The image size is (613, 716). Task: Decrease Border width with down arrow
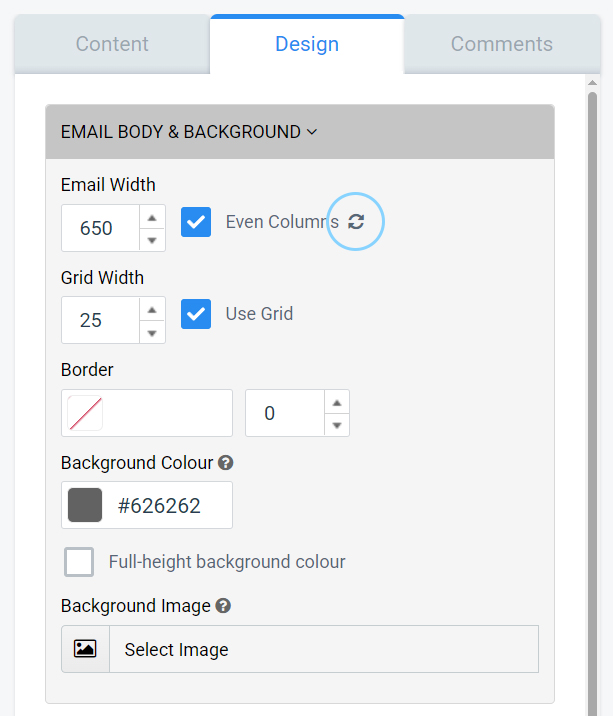click(337, 425)
